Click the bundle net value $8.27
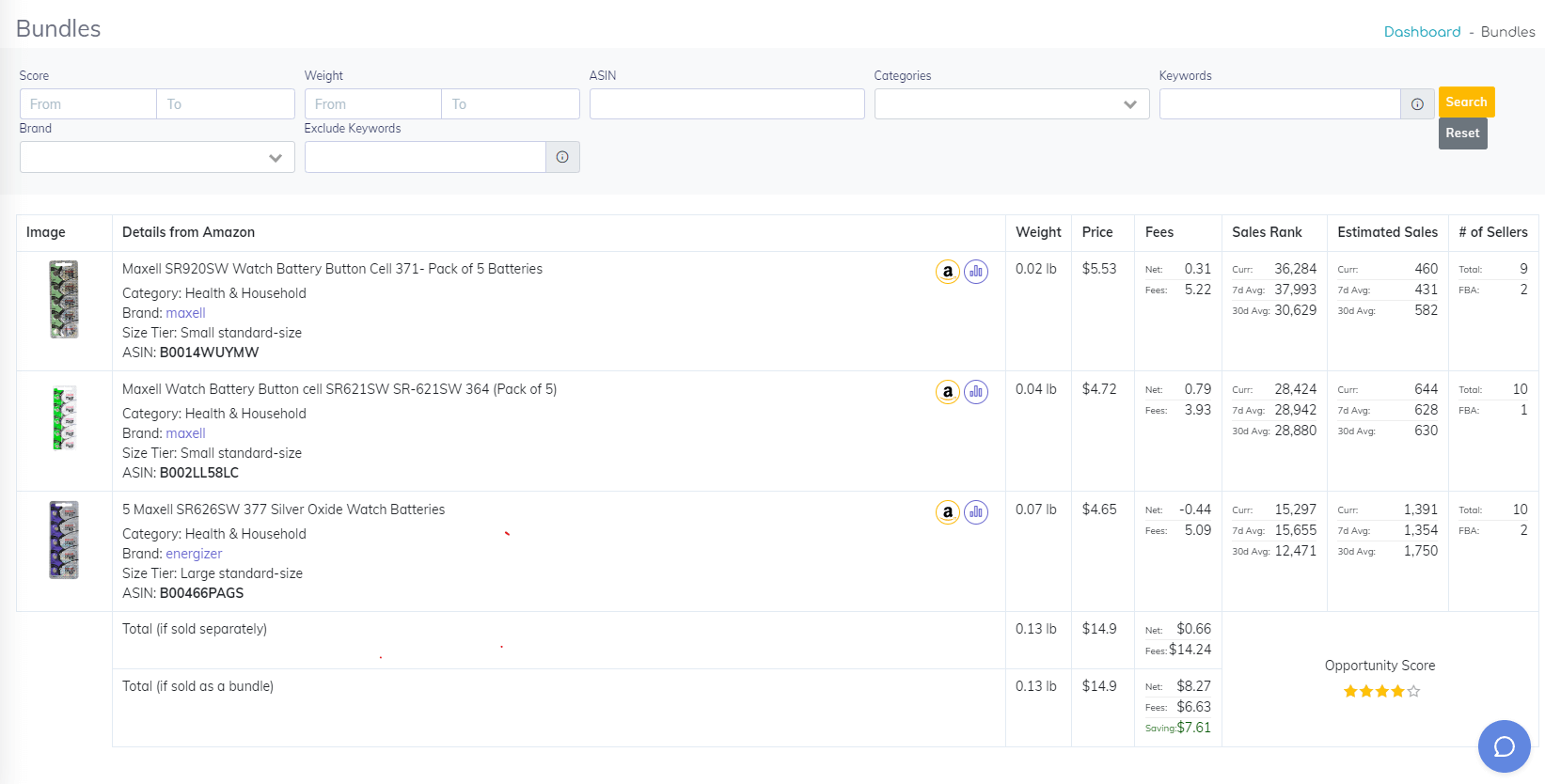The height and width of the screenshot is (784, 1545). (1193, 686)
